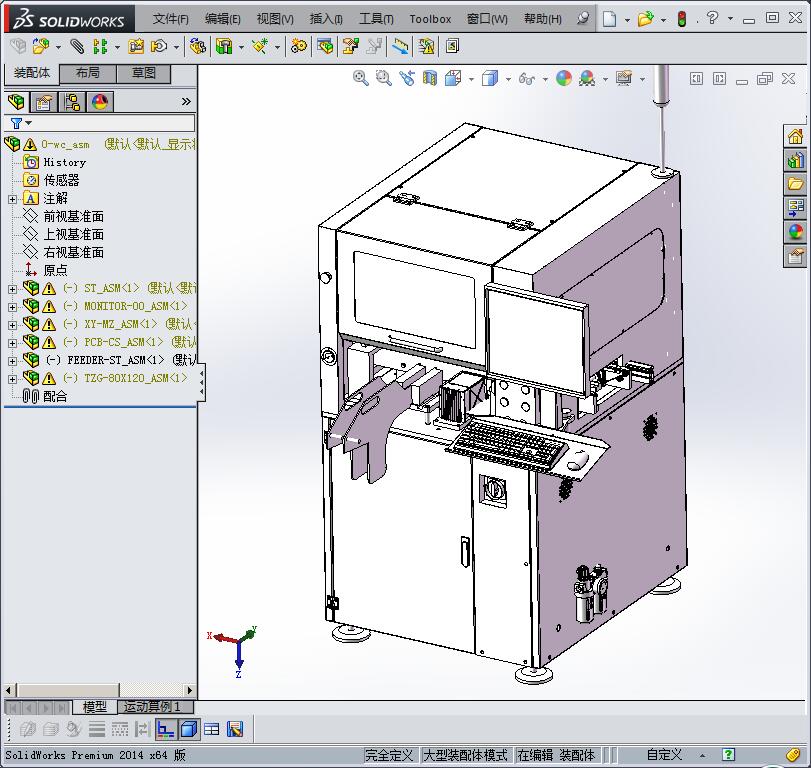Viewport: 811px width, 768px height.
Task: Open Appearances and Scenes icon in task pane
Action: click(x=795, y=231)
